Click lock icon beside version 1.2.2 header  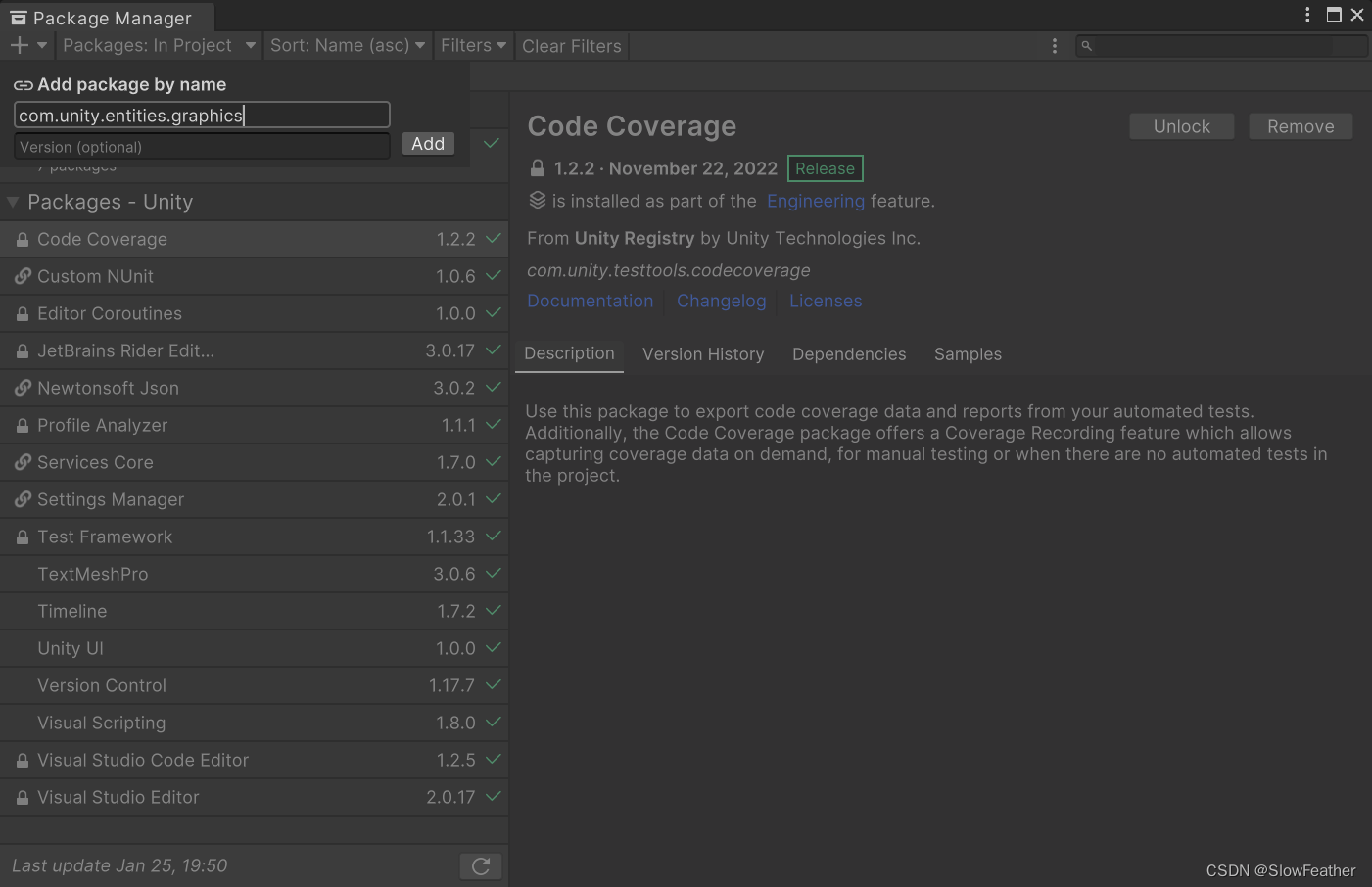point(538,167)
